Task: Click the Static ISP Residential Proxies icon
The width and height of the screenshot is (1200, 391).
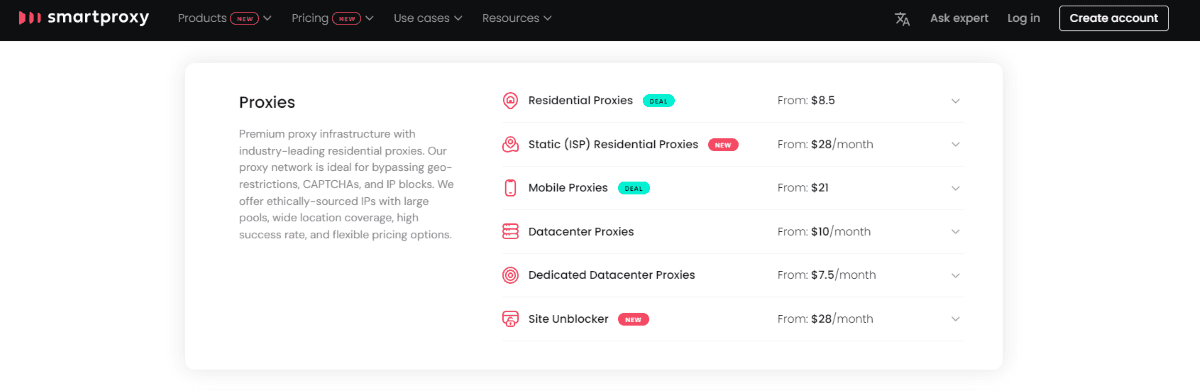Action: coord(510,144)
